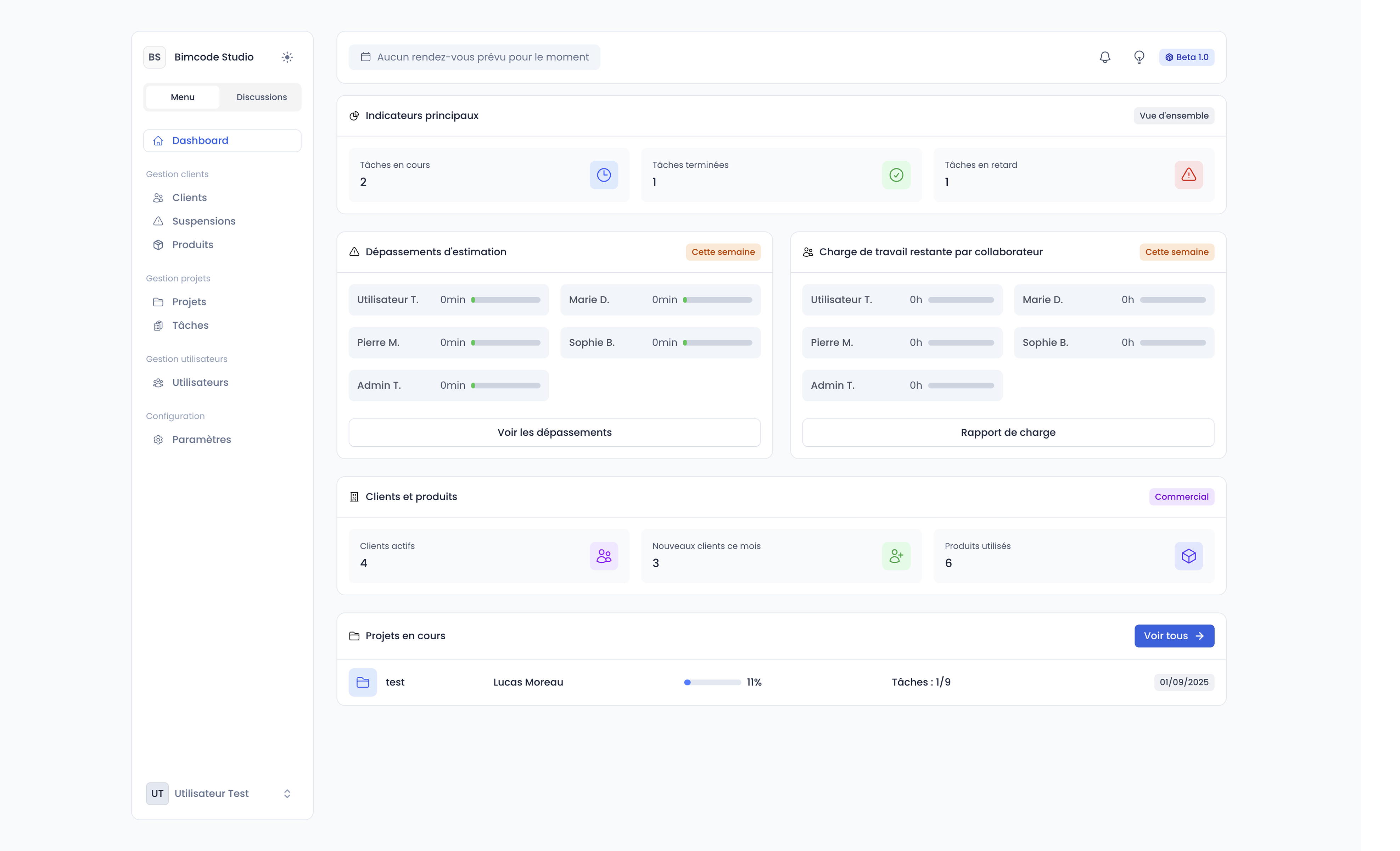Click Voir les dépassements button
Screen dimensions: 1400x851
(555, 433)
